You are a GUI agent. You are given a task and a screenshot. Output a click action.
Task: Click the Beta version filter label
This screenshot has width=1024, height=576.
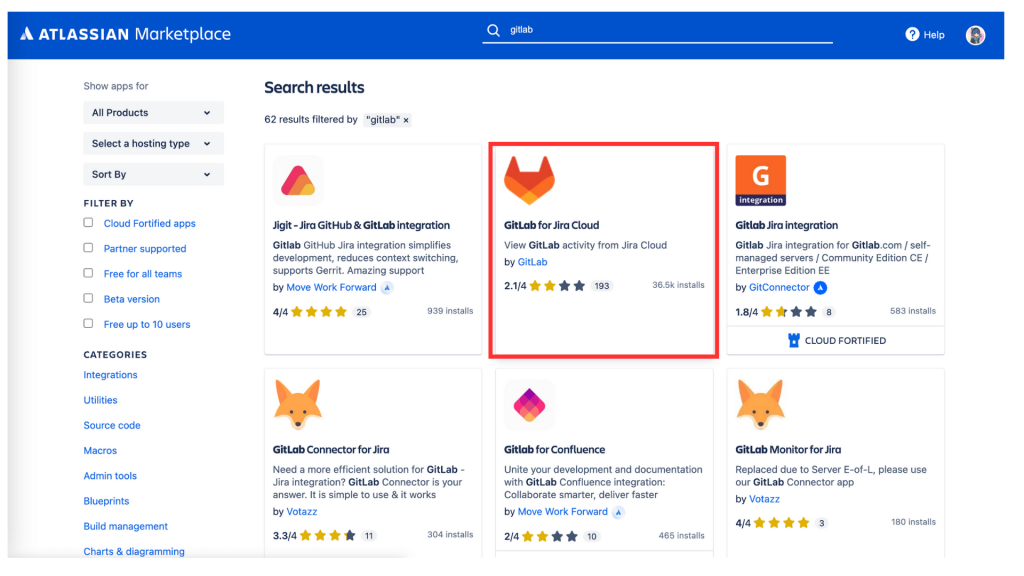[132, 299]
